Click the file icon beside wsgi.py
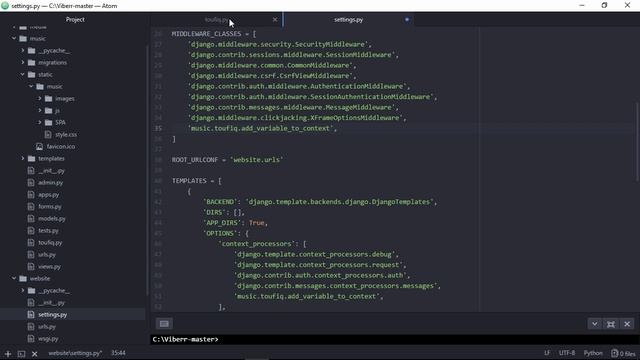Viewport: 640px width, 360px height. 31,338
